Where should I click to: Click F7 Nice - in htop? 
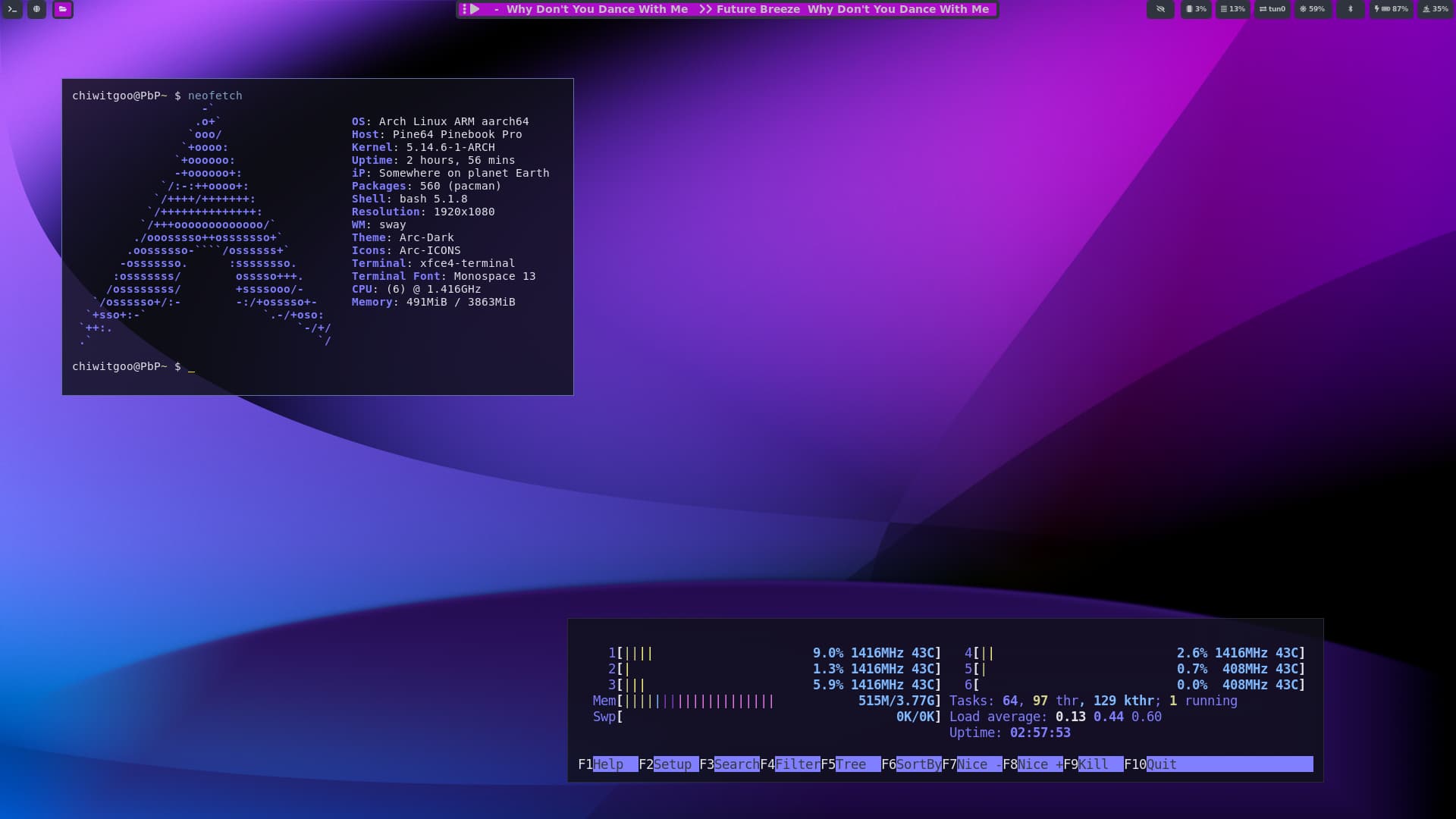tap(971, 764)
